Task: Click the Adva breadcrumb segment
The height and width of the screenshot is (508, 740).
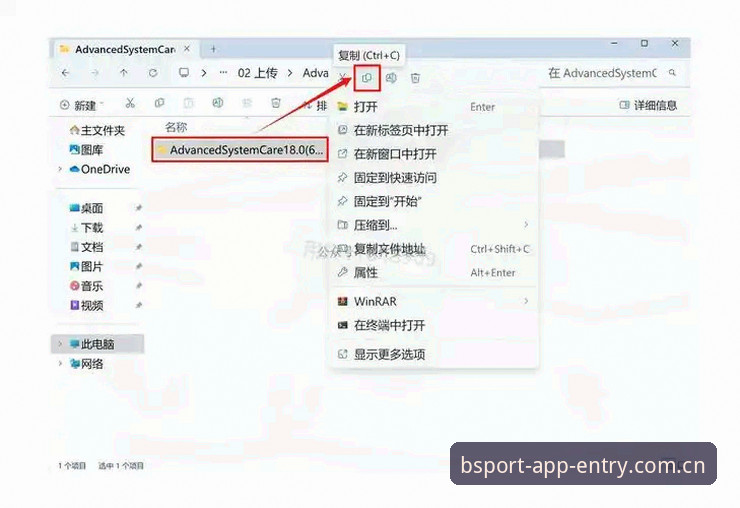Action: [x=316, y=73]
